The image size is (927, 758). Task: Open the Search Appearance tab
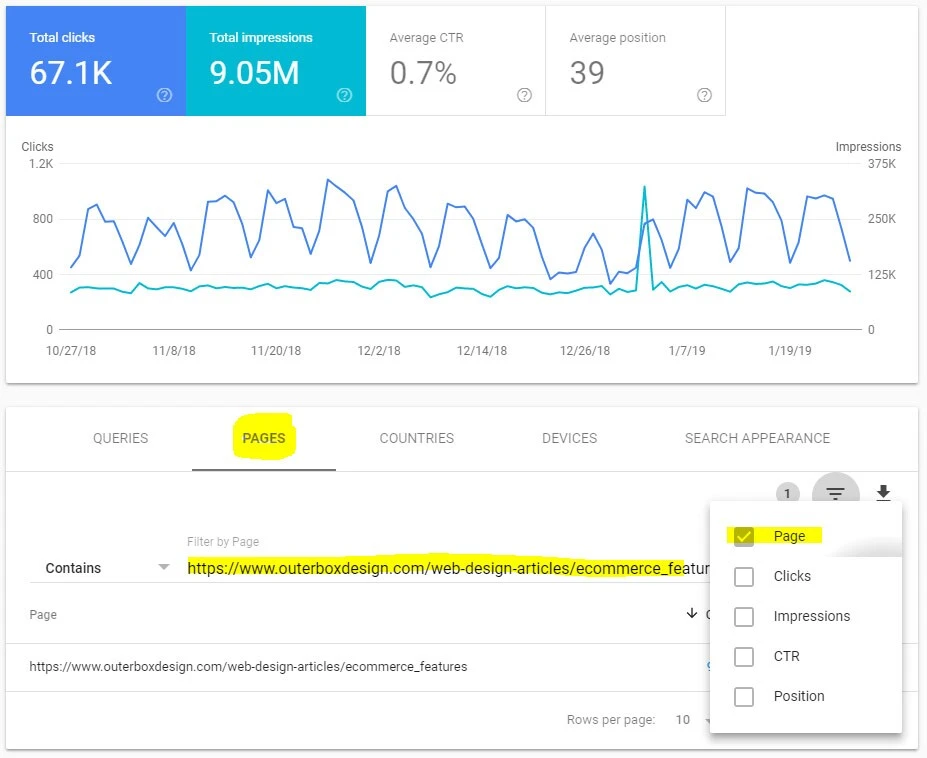(x=757, y=438)
